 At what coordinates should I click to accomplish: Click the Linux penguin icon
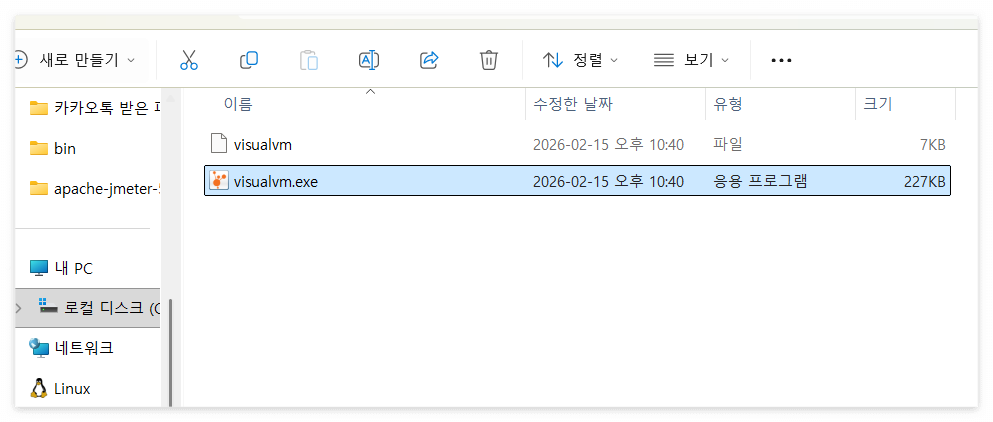click(x=39, y=388)
